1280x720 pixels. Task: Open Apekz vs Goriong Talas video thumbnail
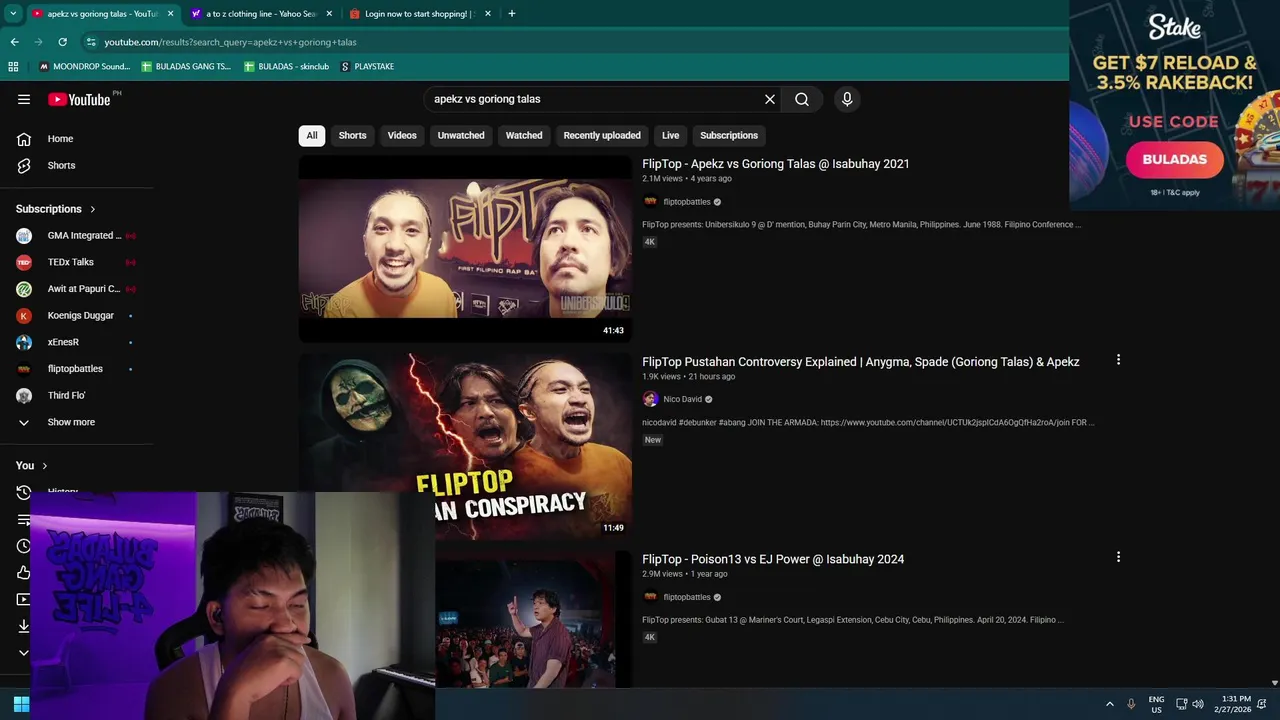coord(465,248)
